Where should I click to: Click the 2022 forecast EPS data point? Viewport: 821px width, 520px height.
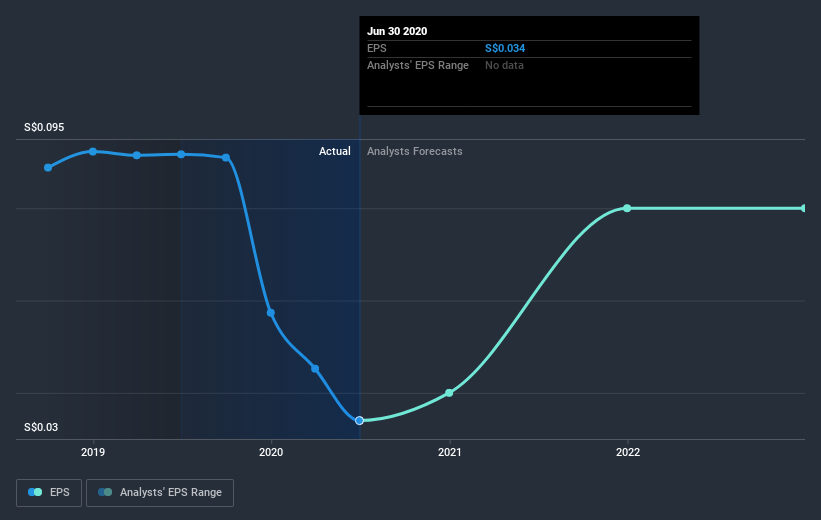pyautogui.click(x=627, y=208)
